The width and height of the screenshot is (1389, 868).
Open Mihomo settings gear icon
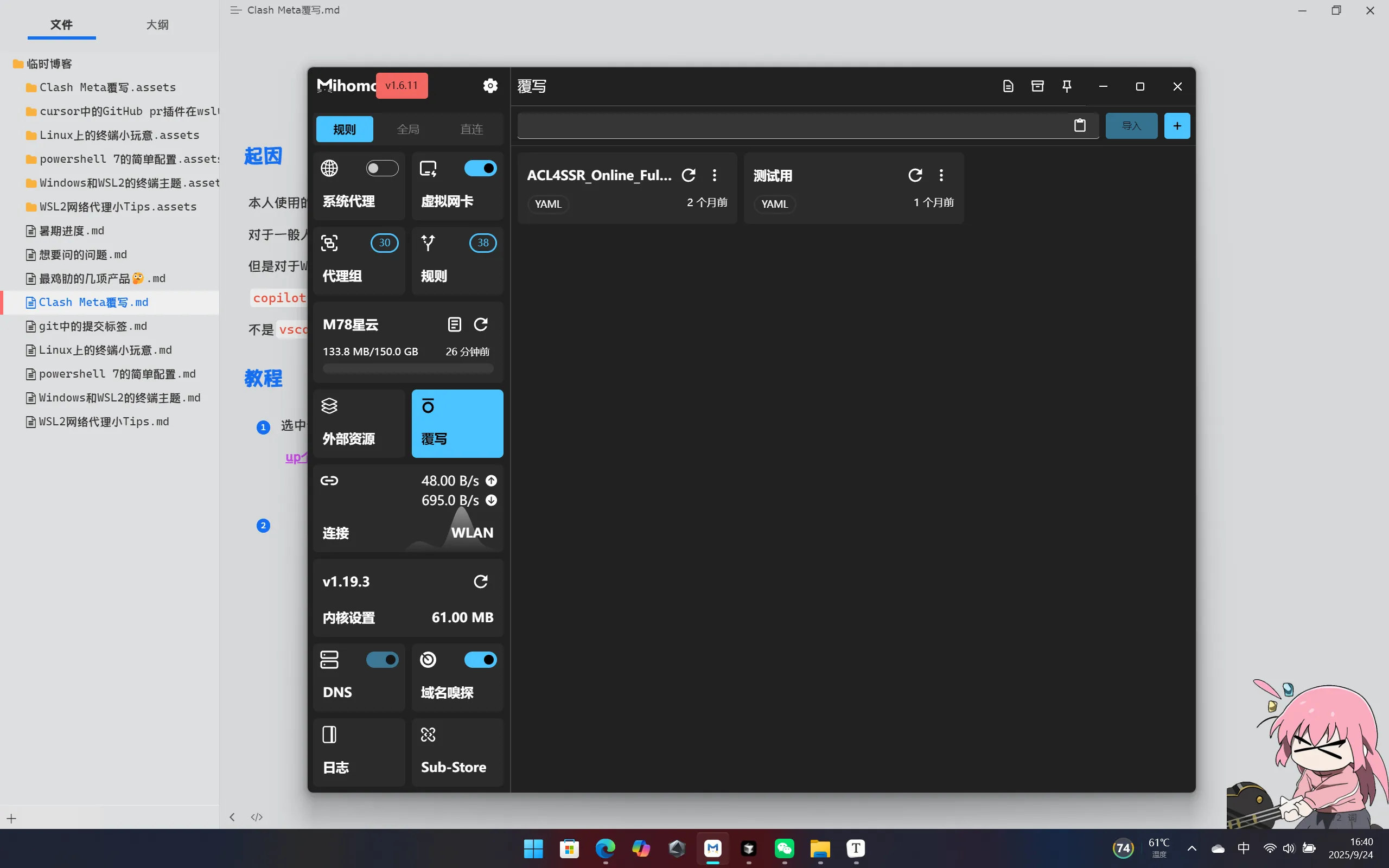point(489,86)
